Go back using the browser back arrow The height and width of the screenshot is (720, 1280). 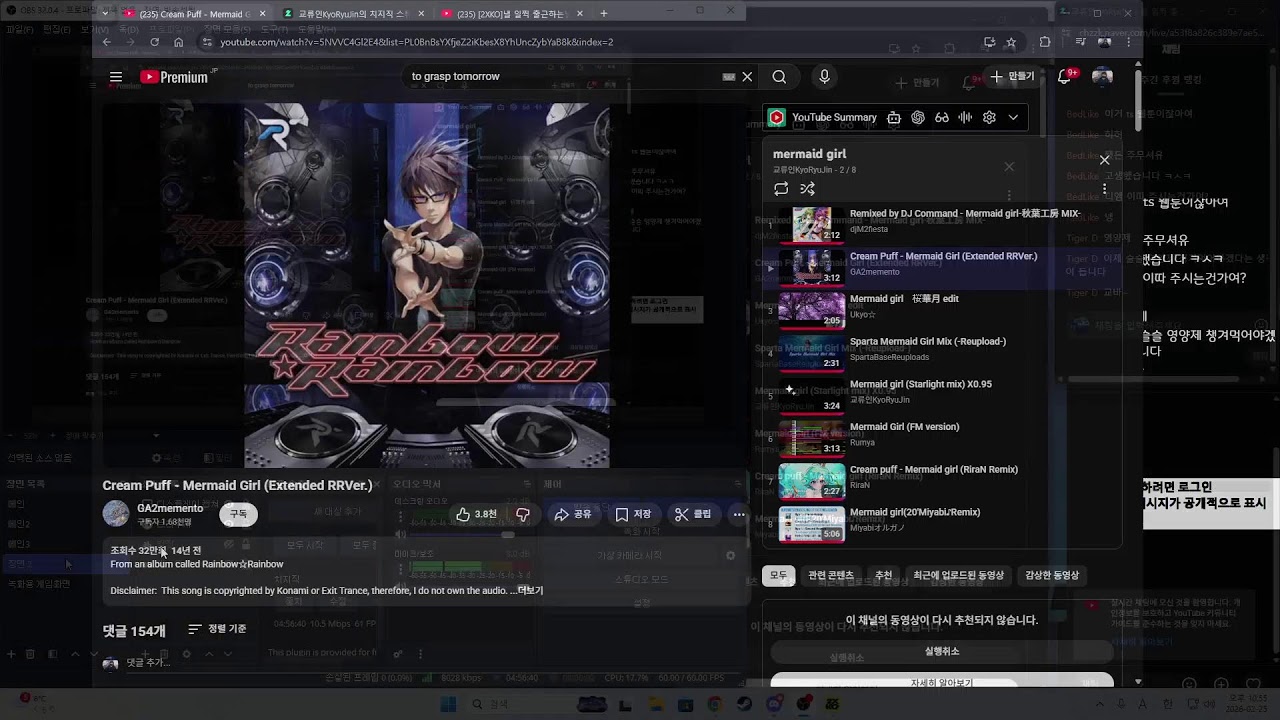[106, 42]
